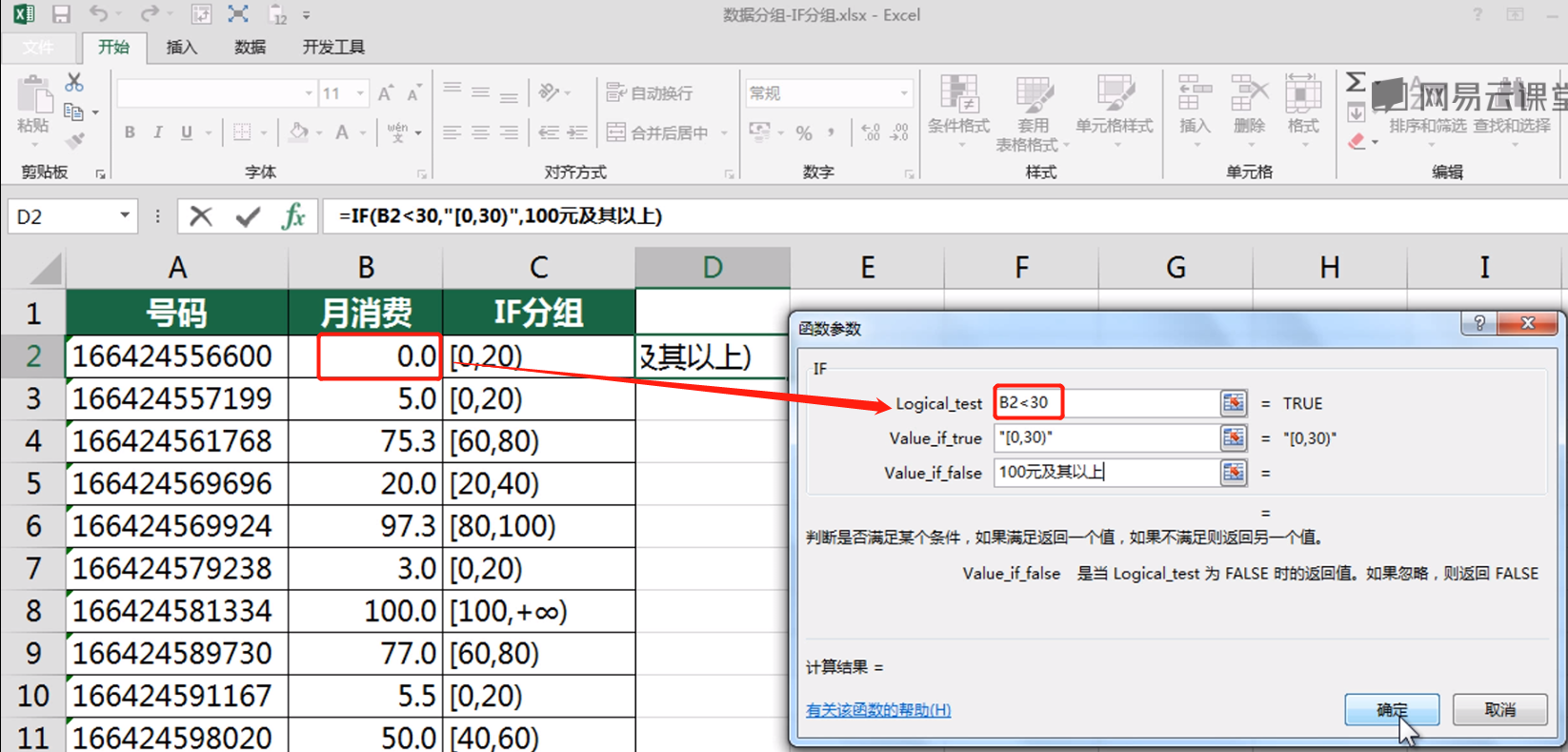
Task: Choose the Font Color letter A
Action: point(341,132)
